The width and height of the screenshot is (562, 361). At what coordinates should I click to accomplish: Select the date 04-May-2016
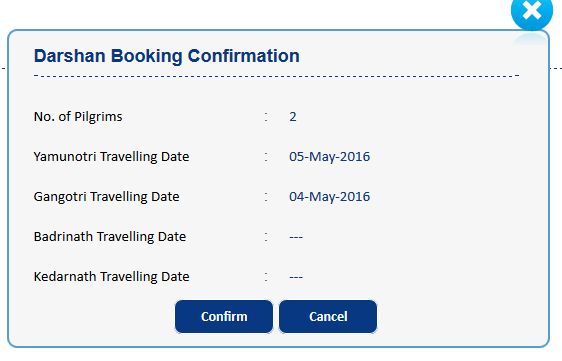(x=330, y=197)
